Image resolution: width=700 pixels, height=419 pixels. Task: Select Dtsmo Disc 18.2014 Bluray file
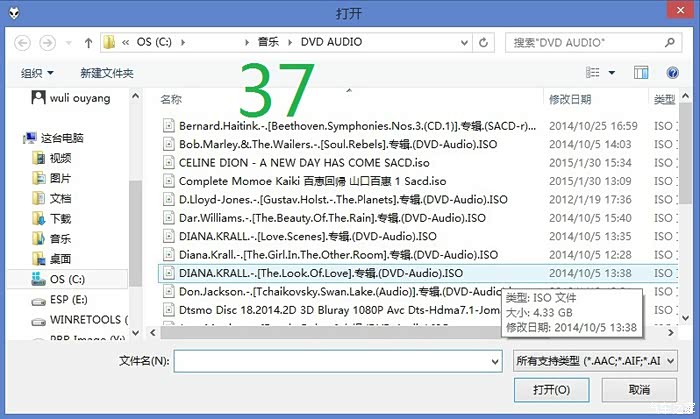pos(339,310)
